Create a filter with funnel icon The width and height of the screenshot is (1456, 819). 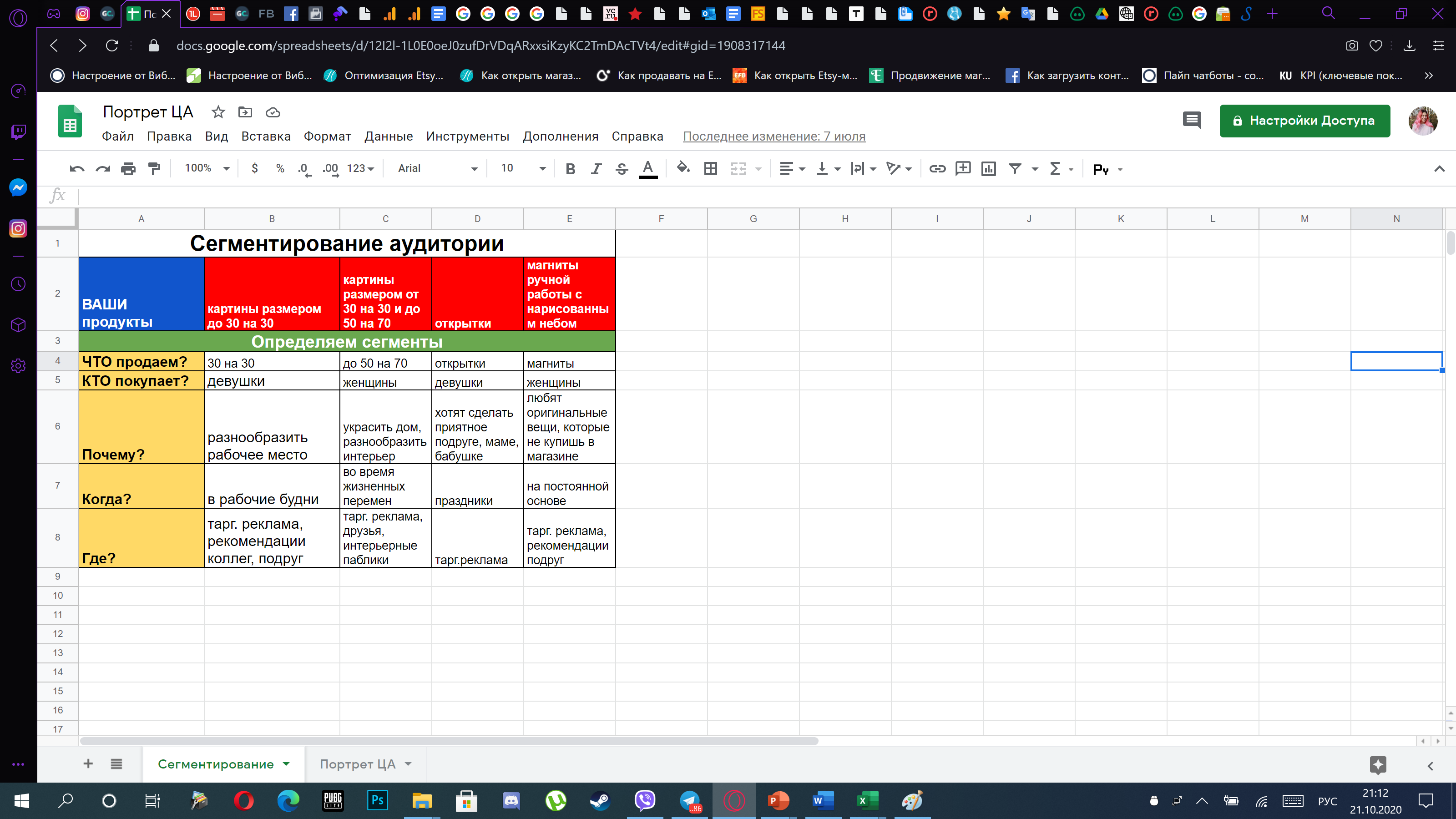(1015, 168)
